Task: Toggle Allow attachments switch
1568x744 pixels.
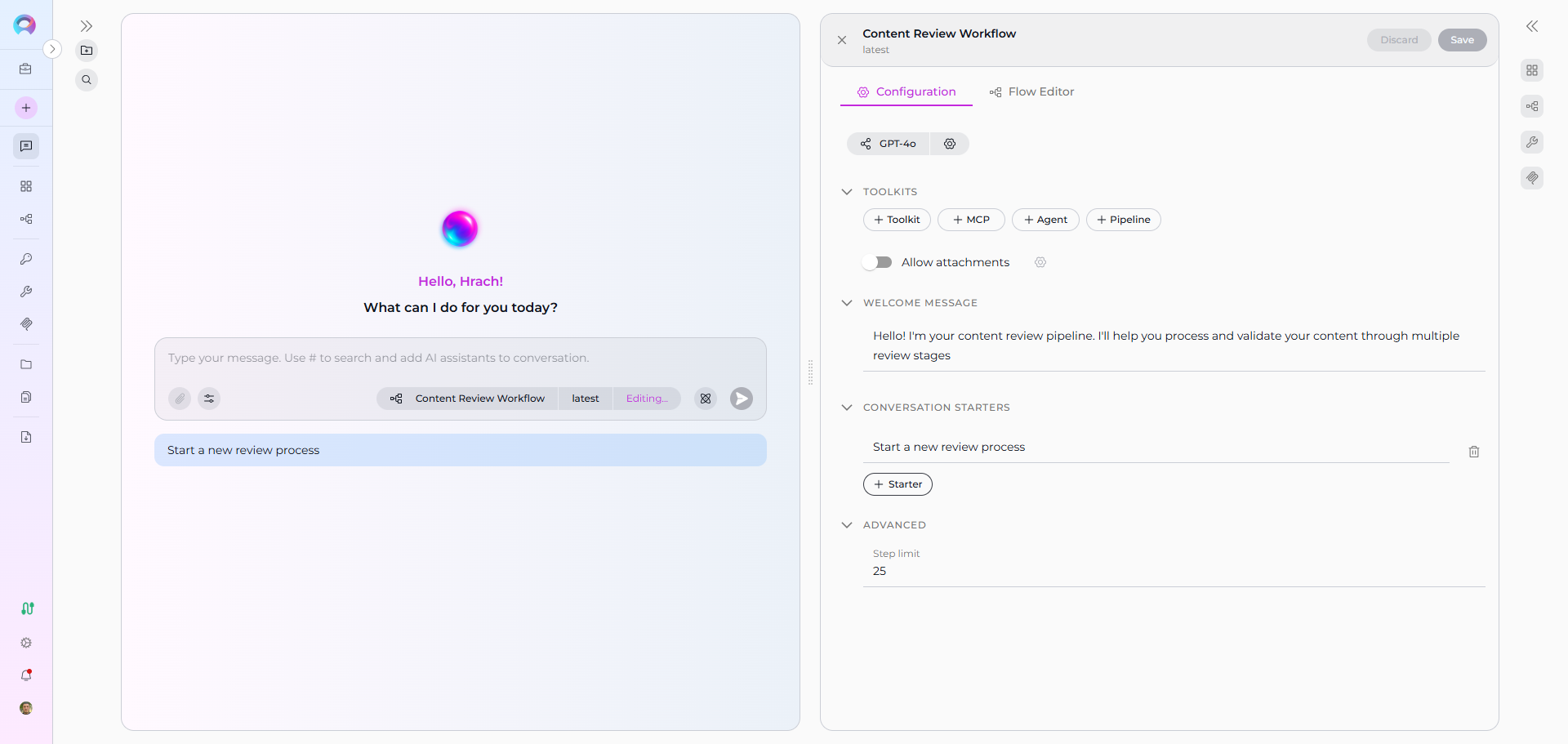Action: coord(877,262)
